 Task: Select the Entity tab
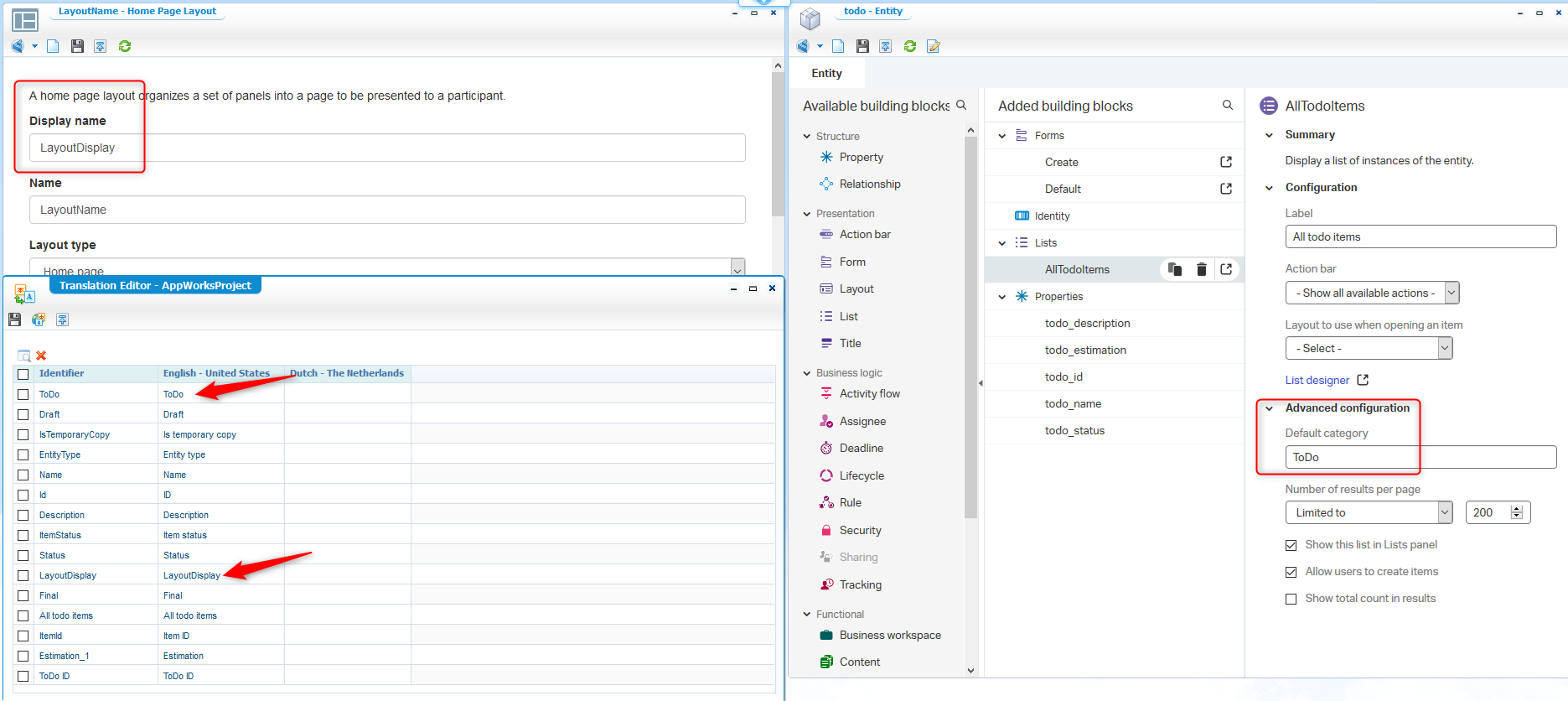[826, 73]
